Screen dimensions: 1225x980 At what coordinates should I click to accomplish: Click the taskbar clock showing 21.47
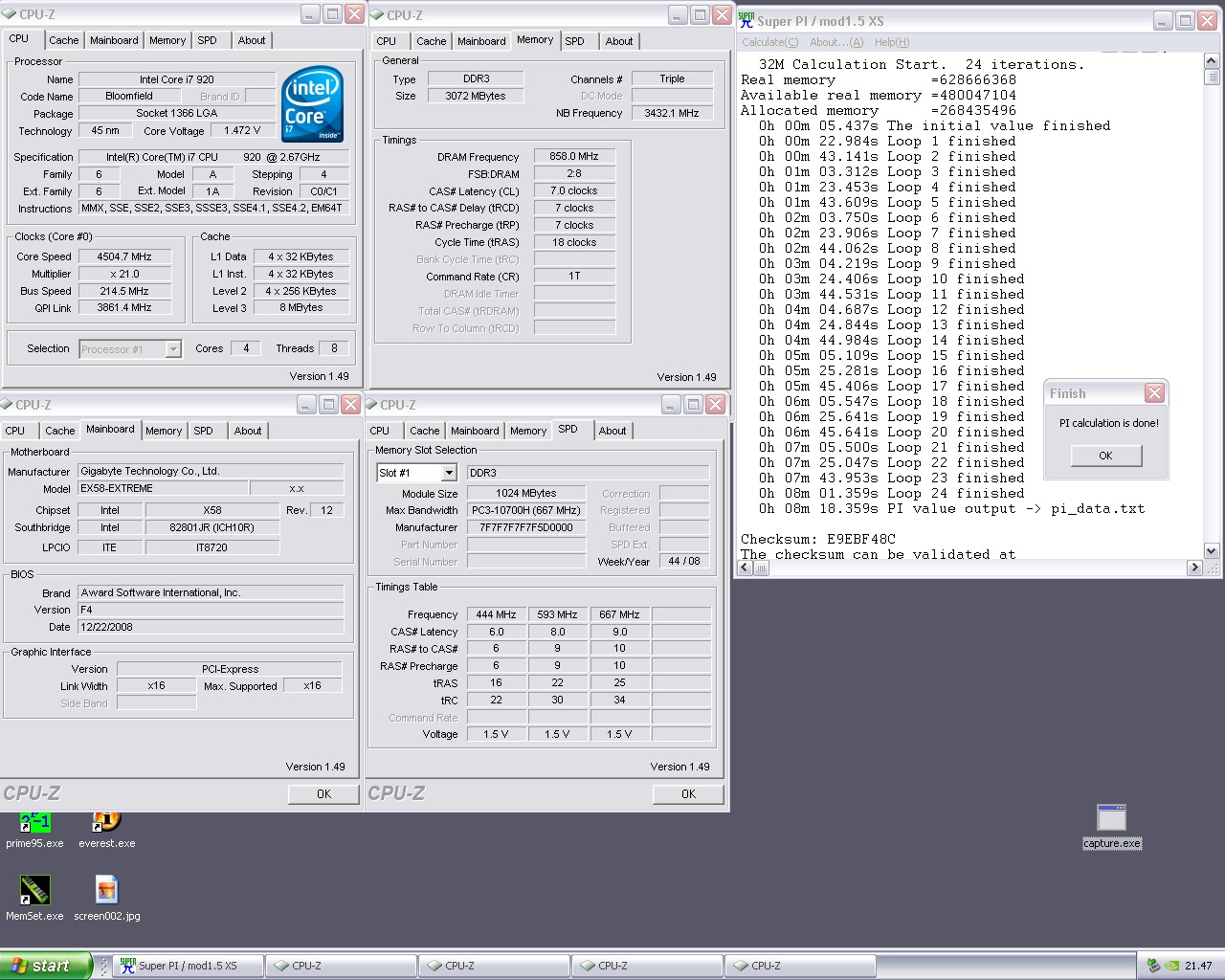1198,966
